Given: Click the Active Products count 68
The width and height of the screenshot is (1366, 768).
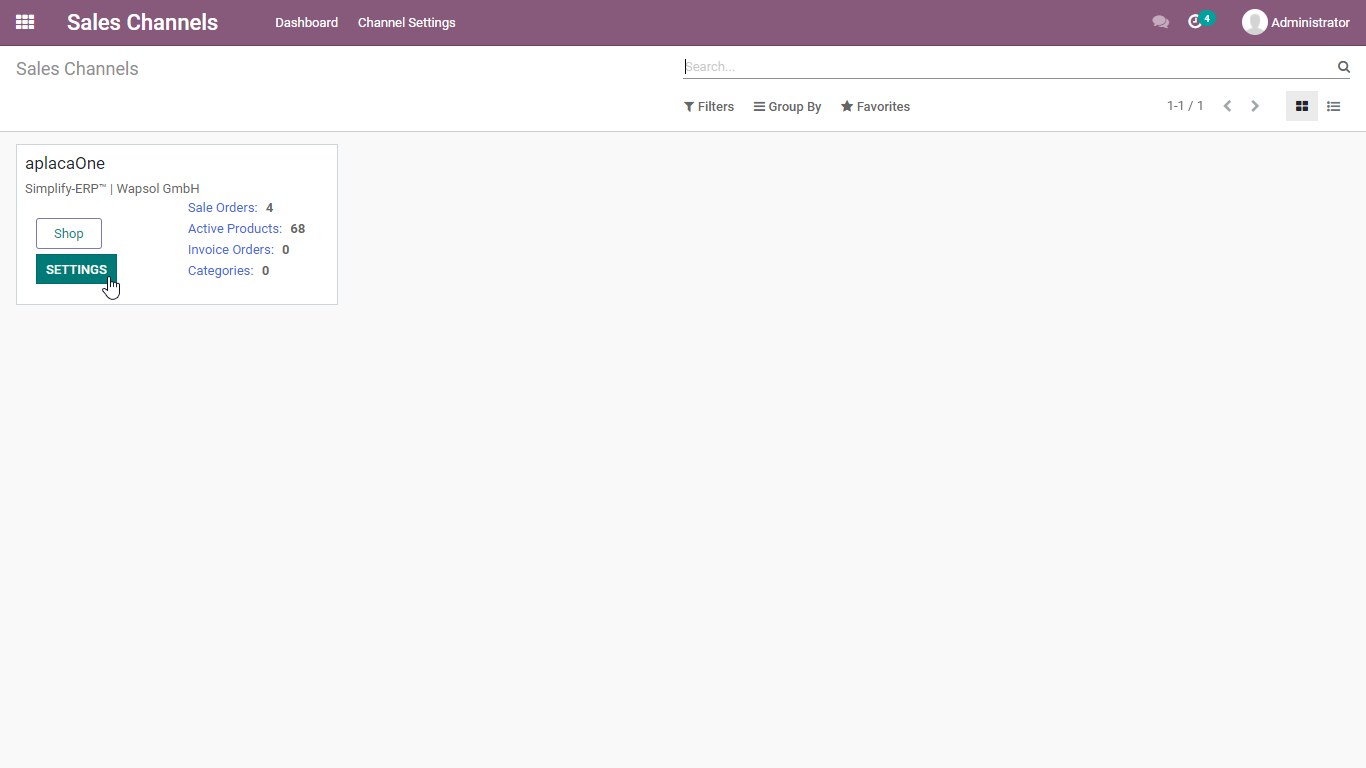Looking at the screenshot, I should [x=298, y=229].
